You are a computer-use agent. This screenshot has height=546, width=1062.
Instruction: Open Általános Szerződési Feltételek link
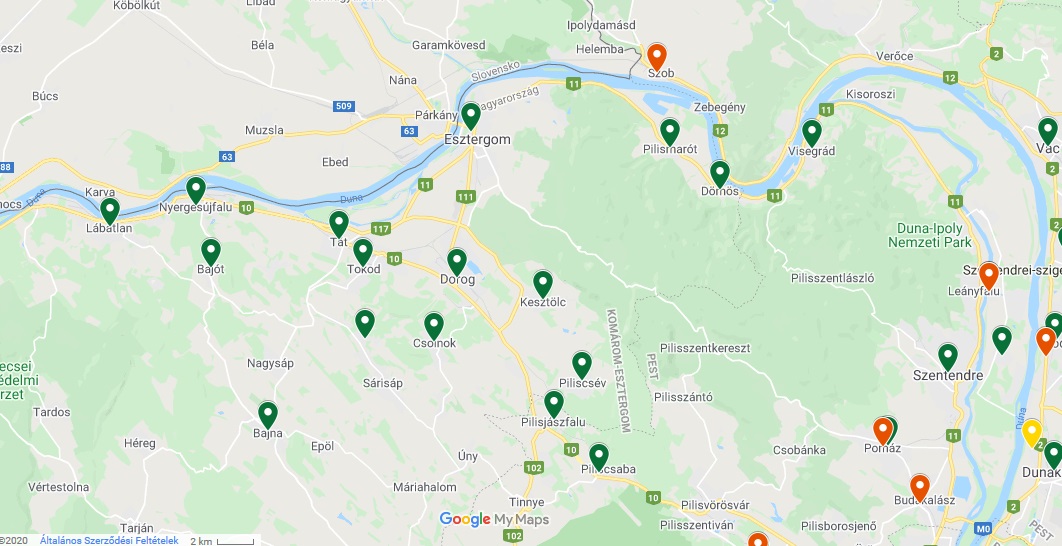click(x=109, y=541)
